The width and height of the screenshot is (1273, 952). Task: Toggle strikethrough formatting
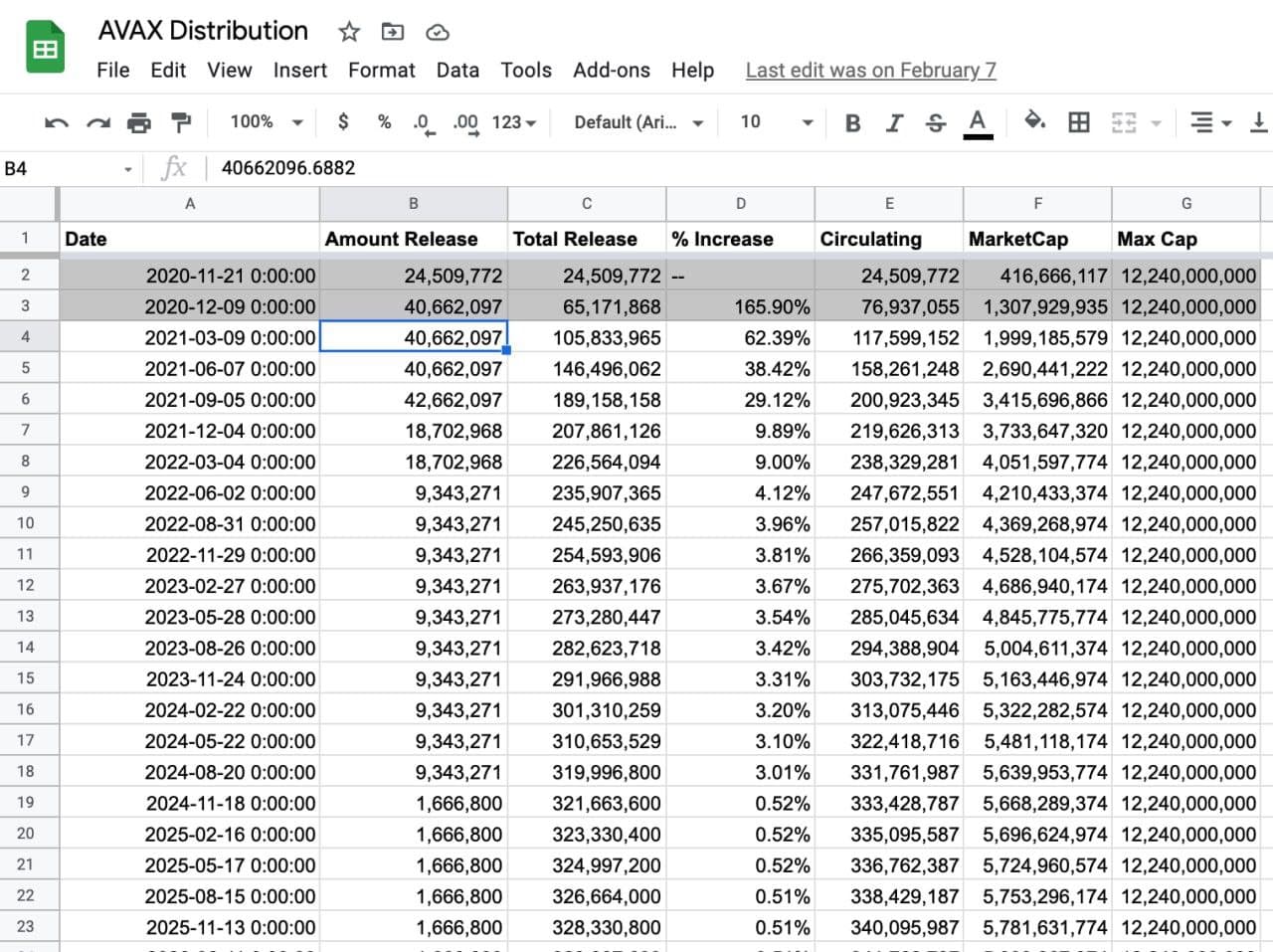click(x=936, y=122)
